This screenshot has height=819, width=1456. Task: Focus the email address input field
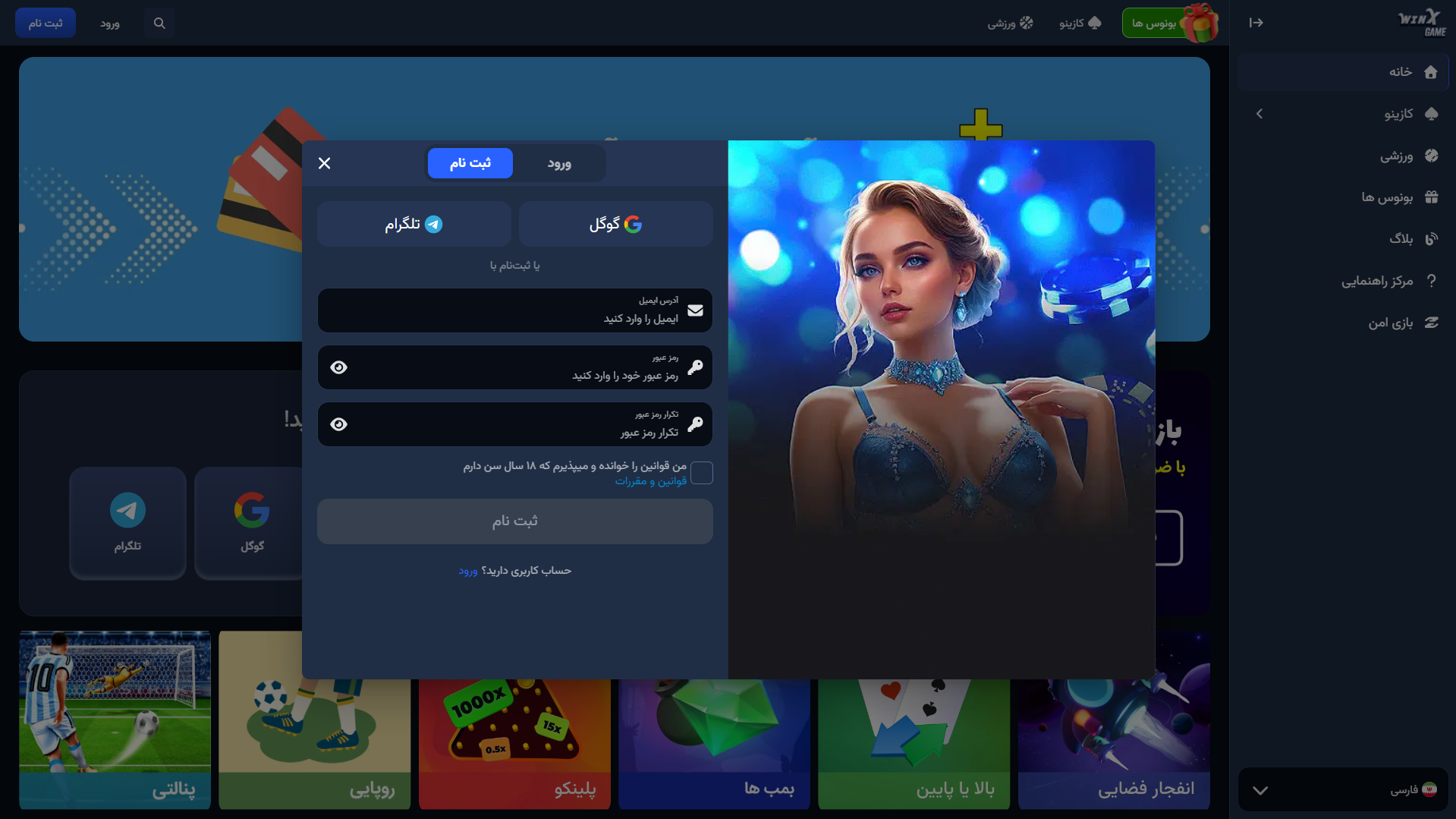tap(514, 310)
